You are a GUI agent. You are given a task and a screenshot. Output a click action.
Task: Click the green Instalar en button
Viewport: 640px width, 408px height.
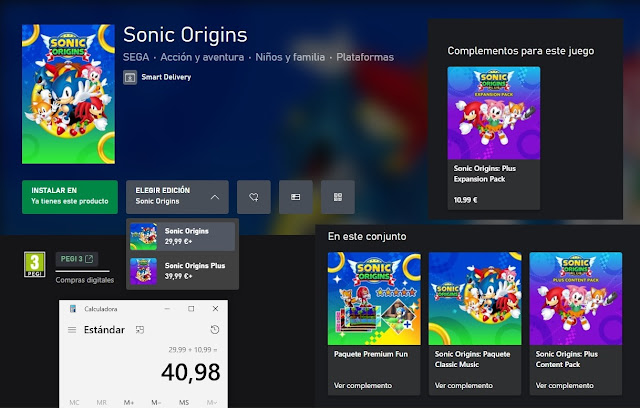click(70, 197)
